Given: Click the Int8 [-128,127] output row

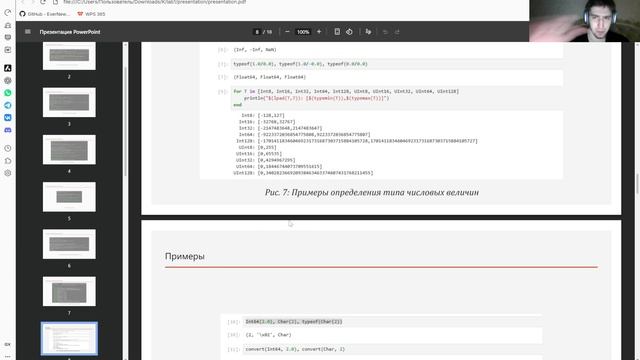Looking at the screenshot, I should point(263,116).
